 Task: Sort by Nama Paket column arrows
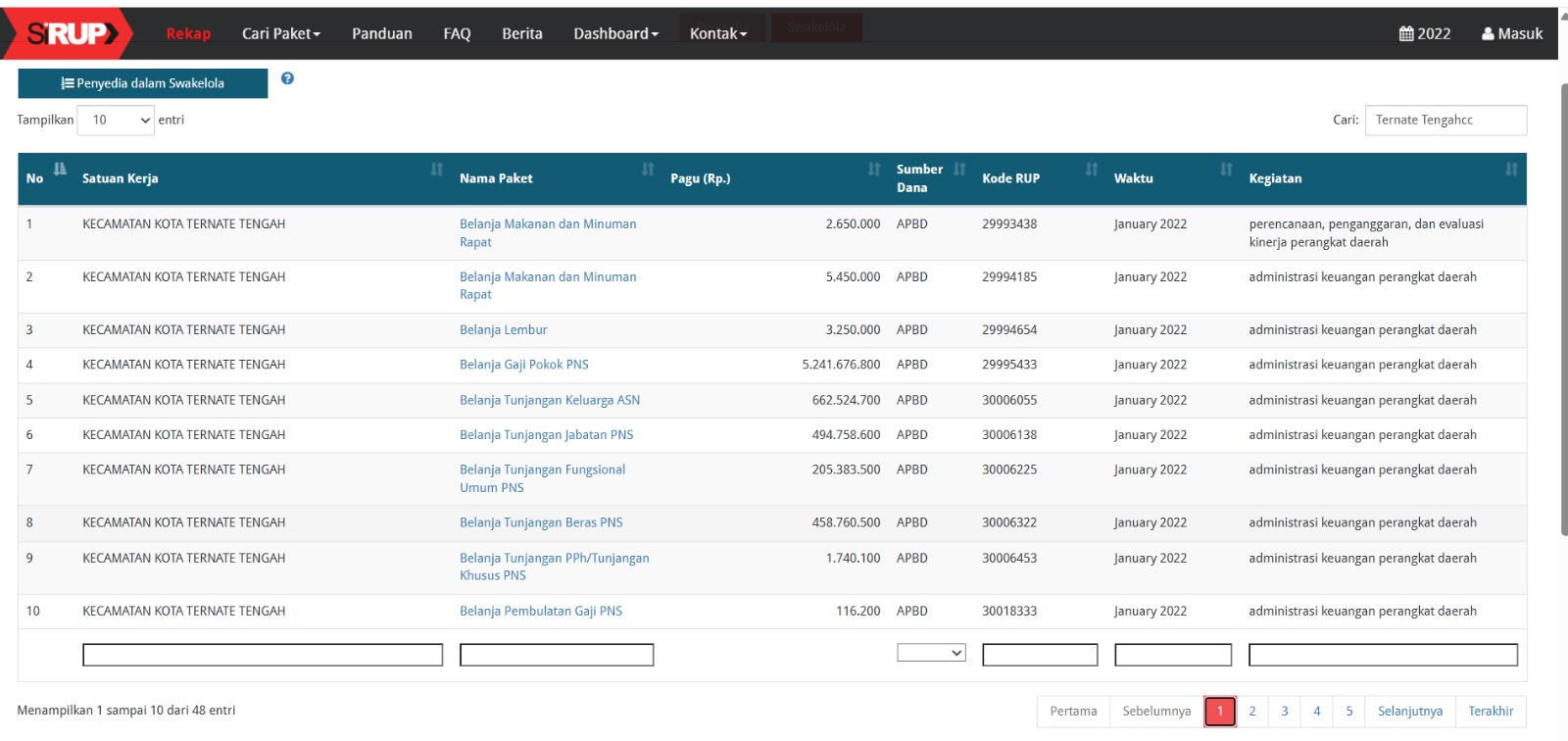click(648, 170)
